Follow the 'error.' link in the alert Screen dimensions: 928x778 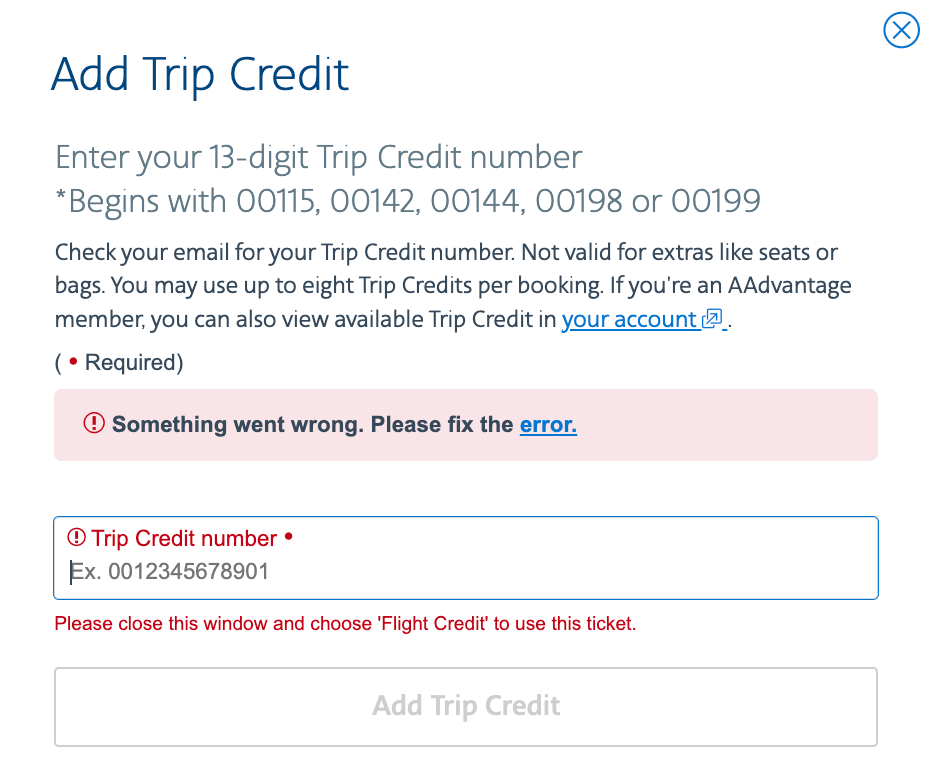tap(548, 425)
